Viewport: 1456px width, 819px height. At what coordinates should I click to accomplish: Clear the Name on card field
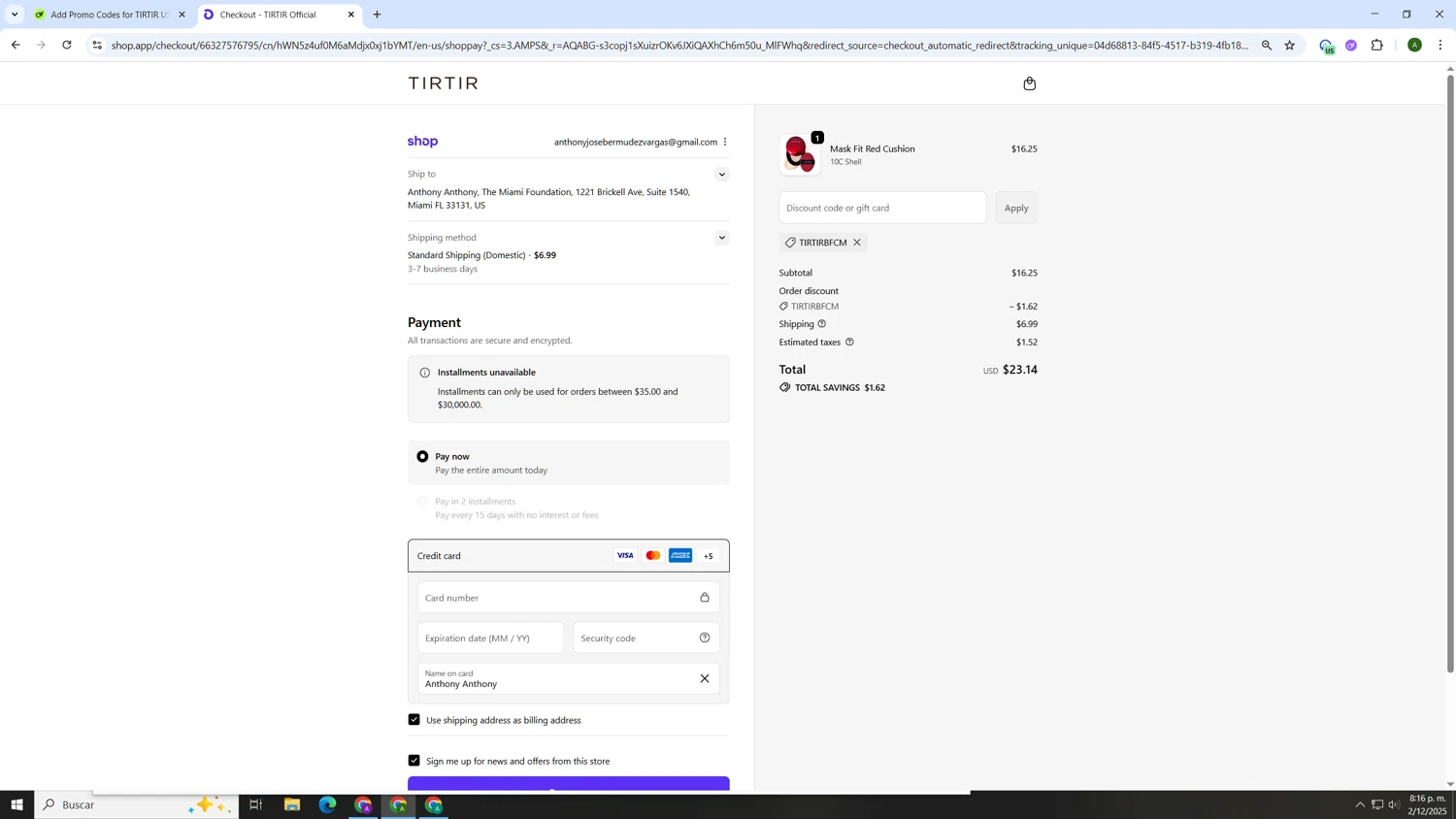[x=705, y=678]
